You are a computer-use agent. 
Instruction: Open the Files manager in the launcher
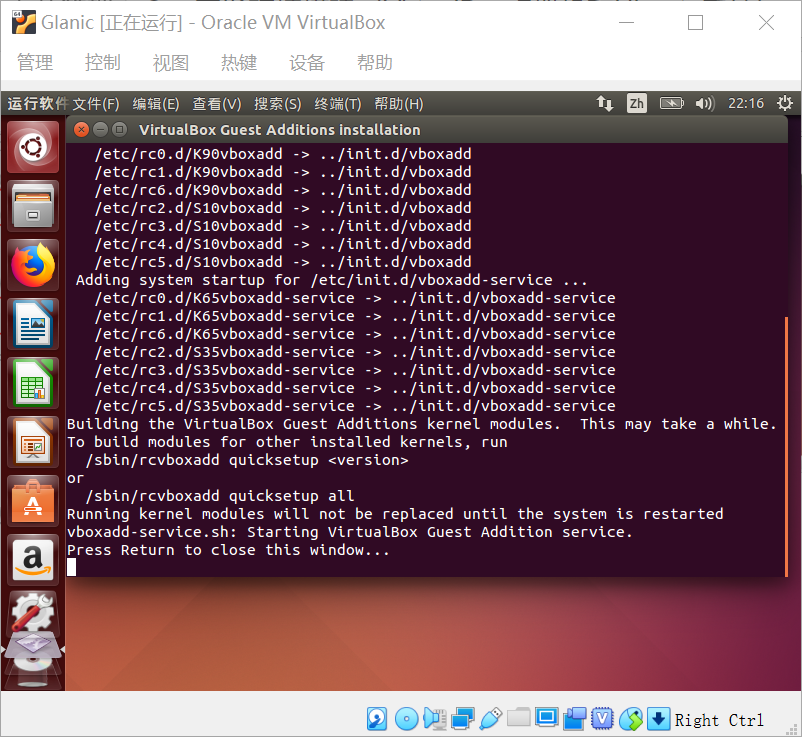(x=33, y=206)
